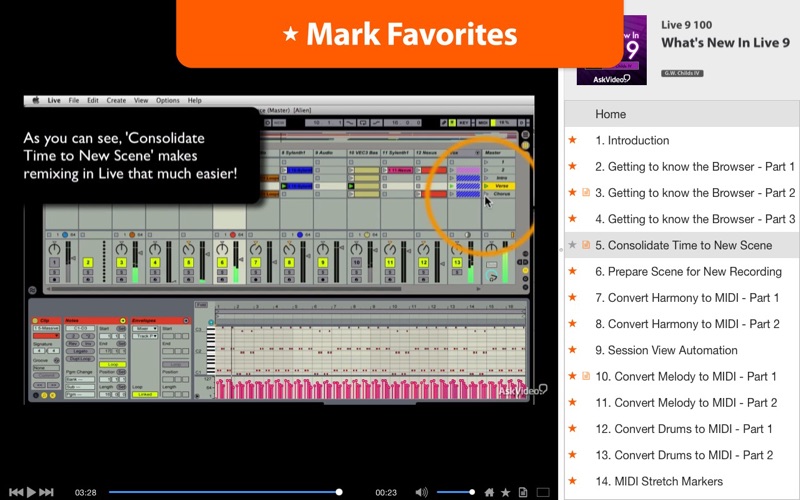The image size is (800, 500).
Task: Click the 03:28 elapsed time label
Action: pyautogui.click(x=85, y=492)
